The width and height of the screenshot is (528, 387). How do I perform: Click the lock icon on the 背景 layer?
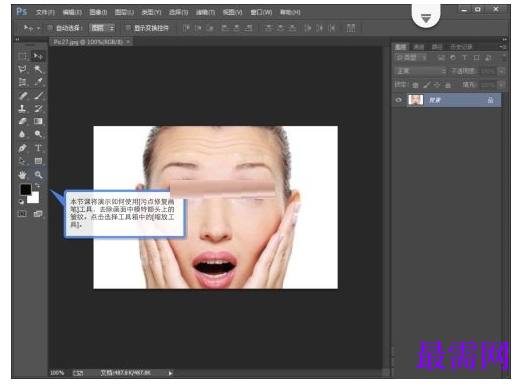490,100
